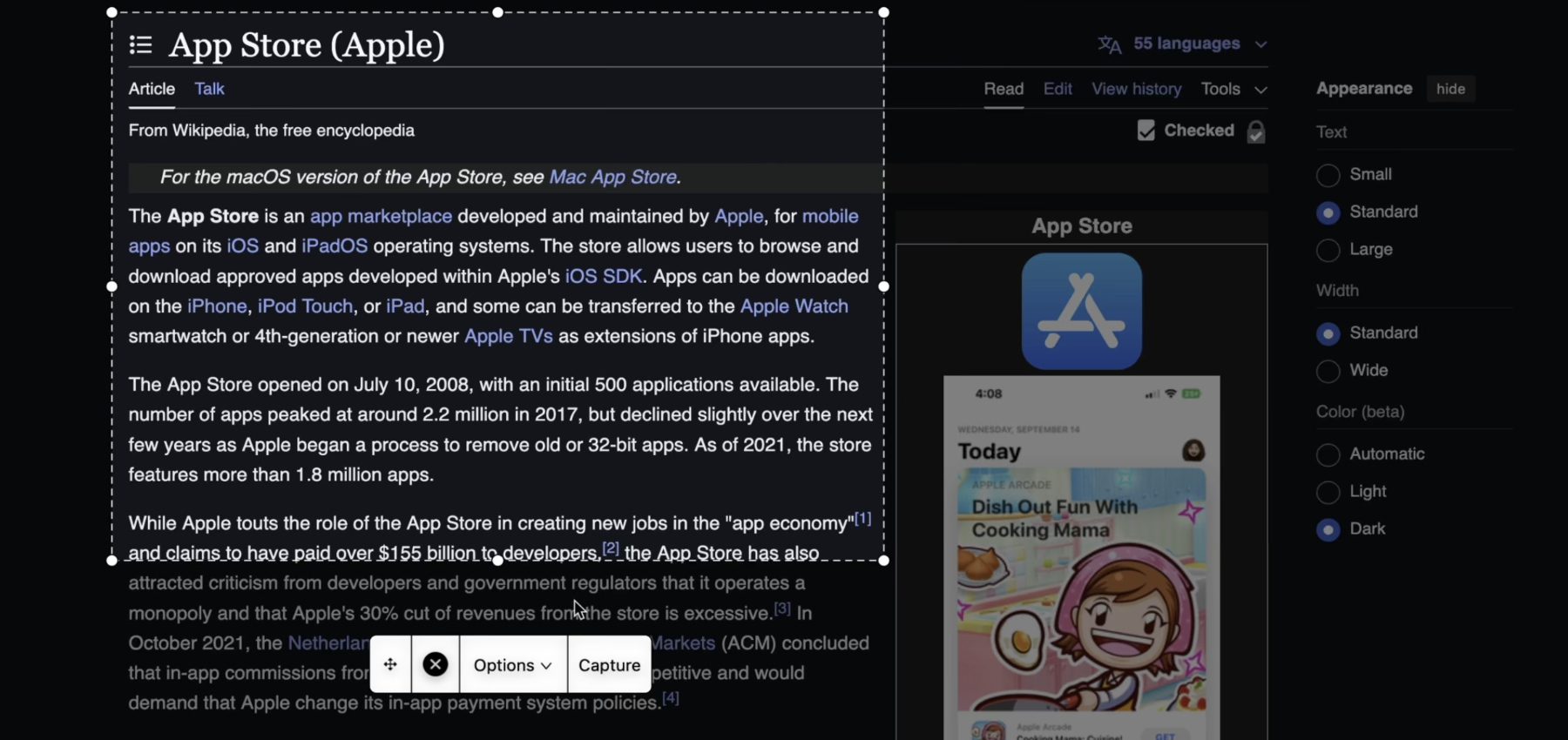Select Large text size

(1328, 250)
